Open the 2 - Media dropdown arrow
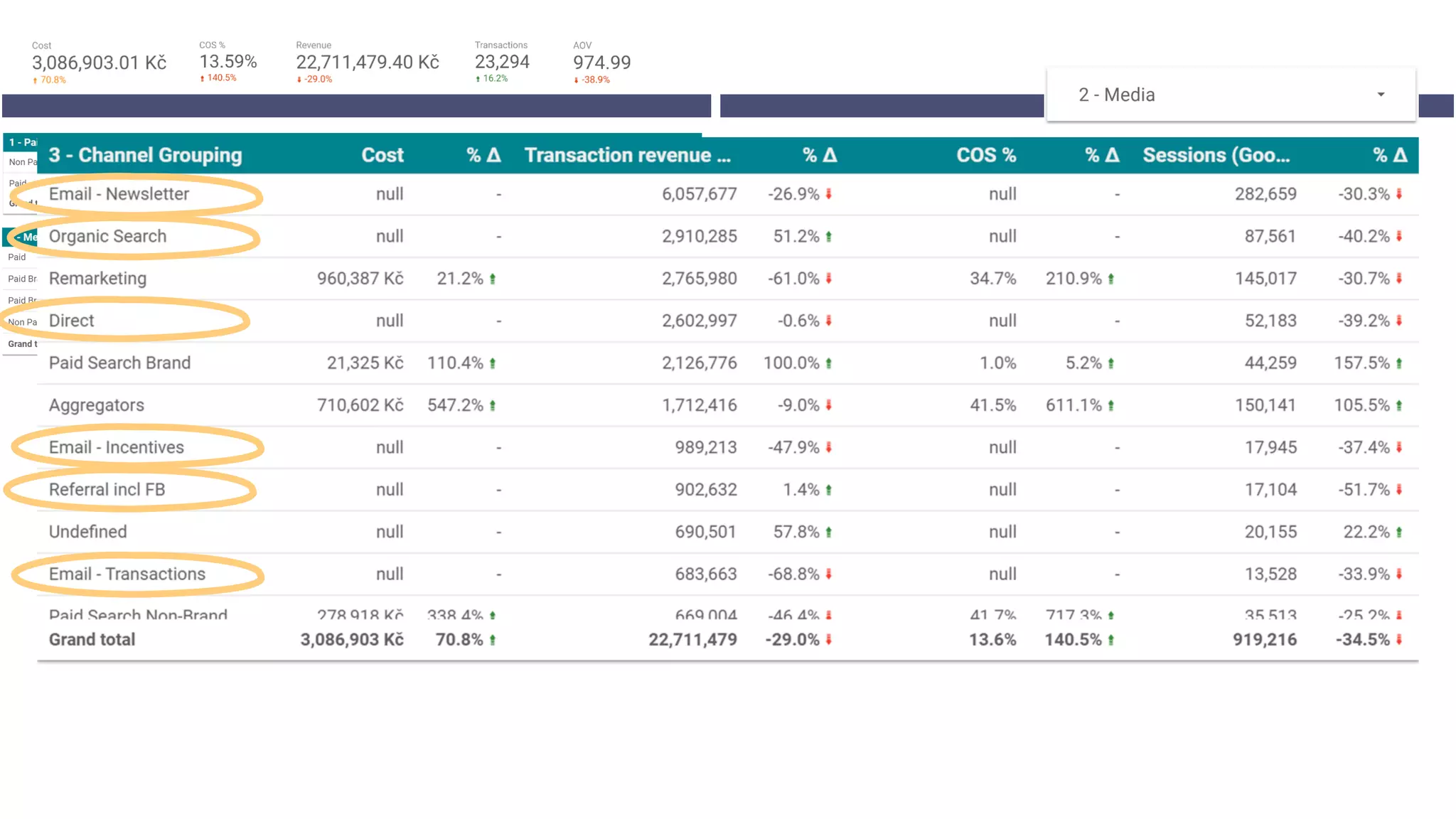1456x819 pixels. coord(1381,95)
